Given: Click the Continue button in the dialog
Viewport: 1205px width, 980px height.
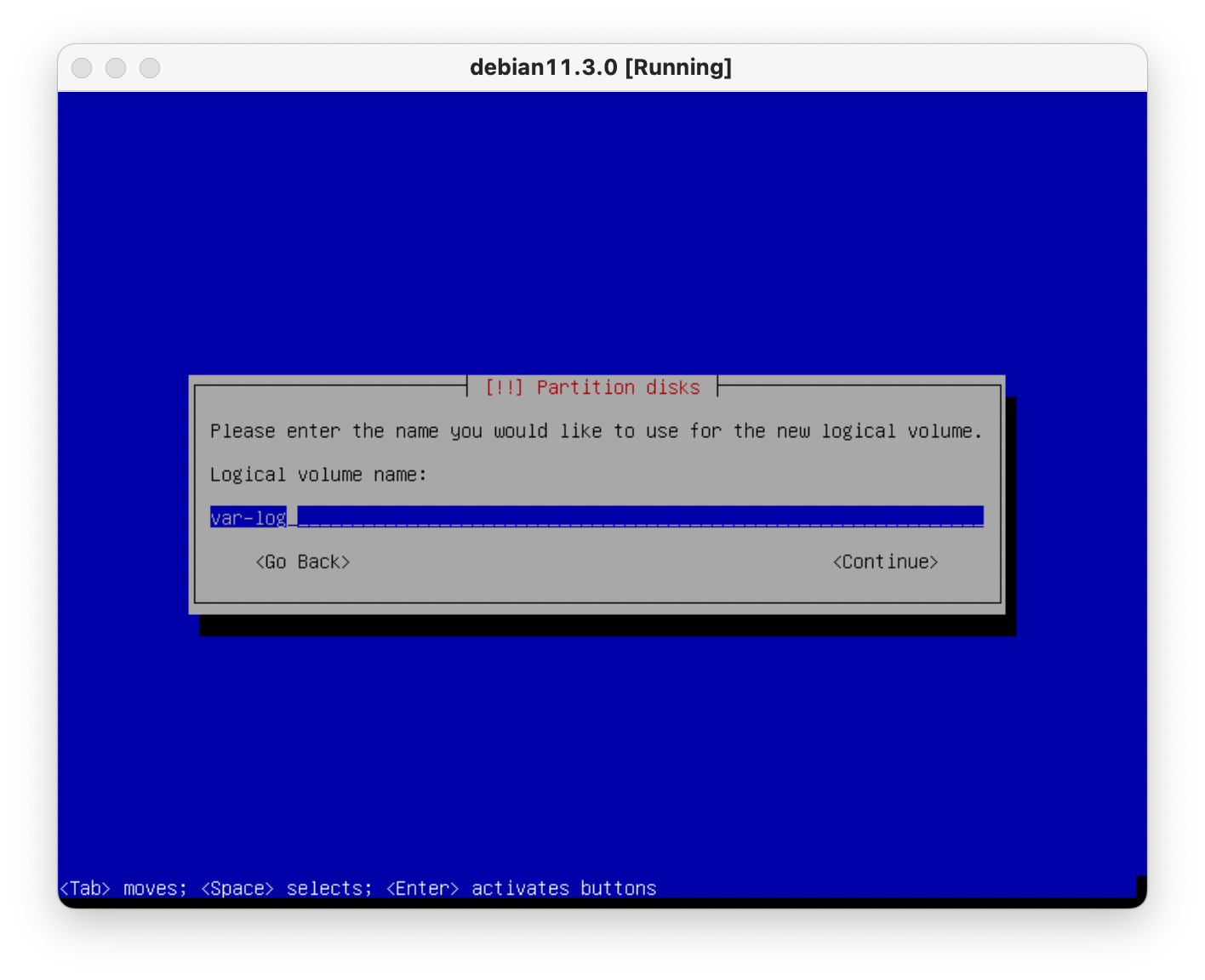Looking at the screenshot, I should click(x=885, y=561).
